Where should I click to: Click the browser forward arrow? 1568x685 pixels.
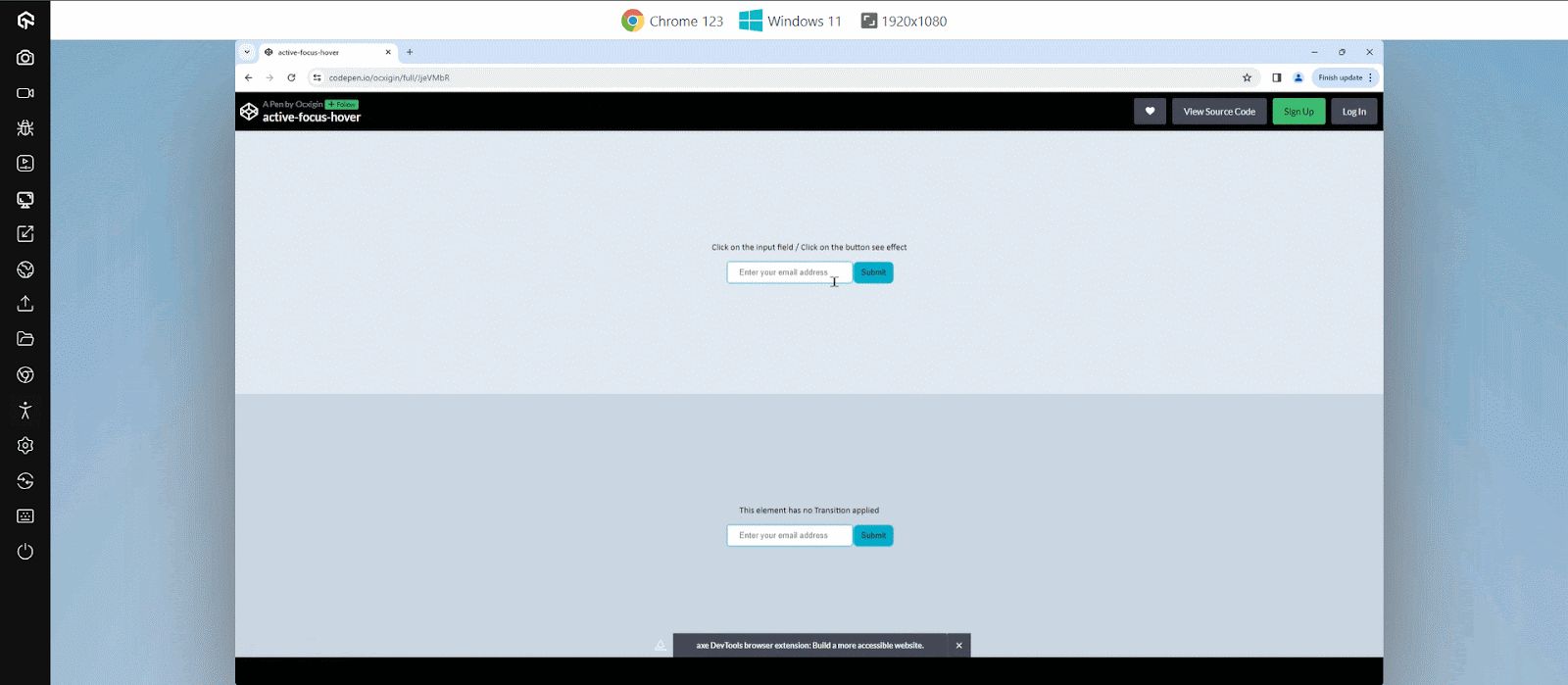click(x=269, y=77)
